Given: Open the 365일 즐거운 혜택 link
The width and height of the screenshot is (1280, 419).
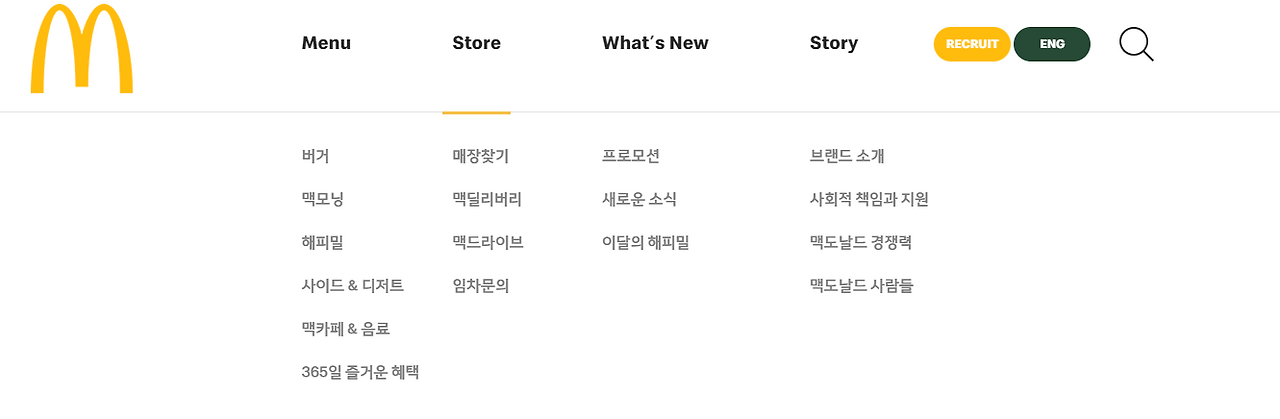Looking at the screenshot, I should [x=360, y=372].
